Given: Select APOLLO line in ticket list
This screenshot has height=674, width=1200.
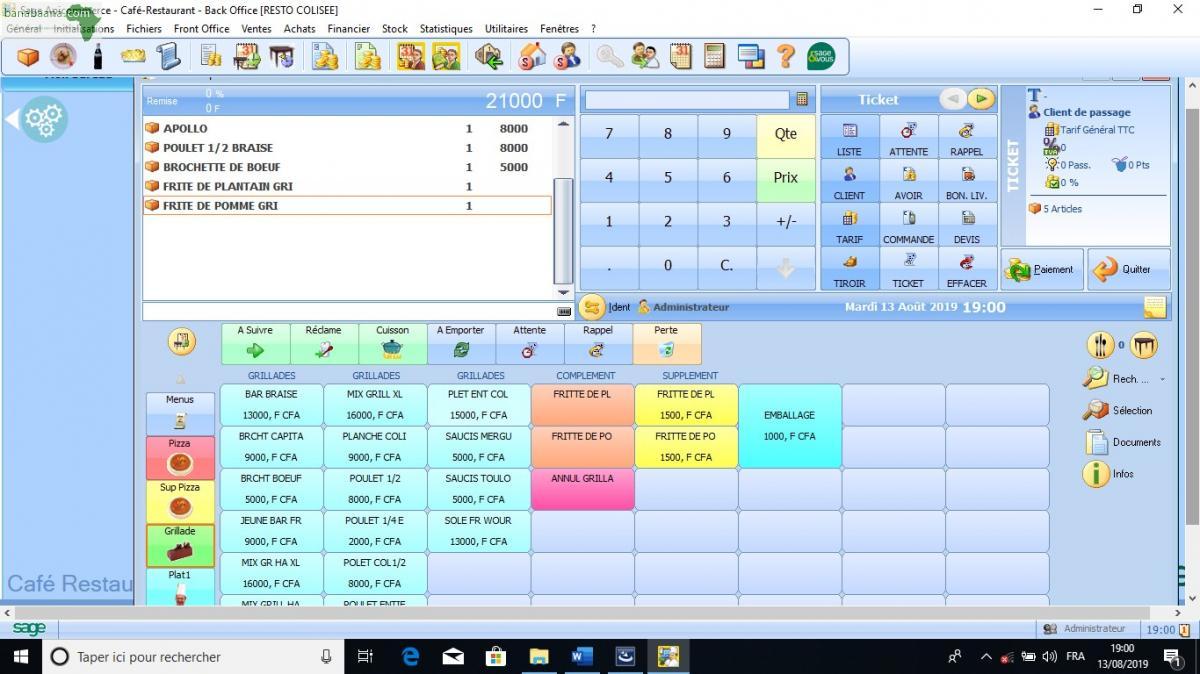Looking at the screenshot, I should coord(347,128).
